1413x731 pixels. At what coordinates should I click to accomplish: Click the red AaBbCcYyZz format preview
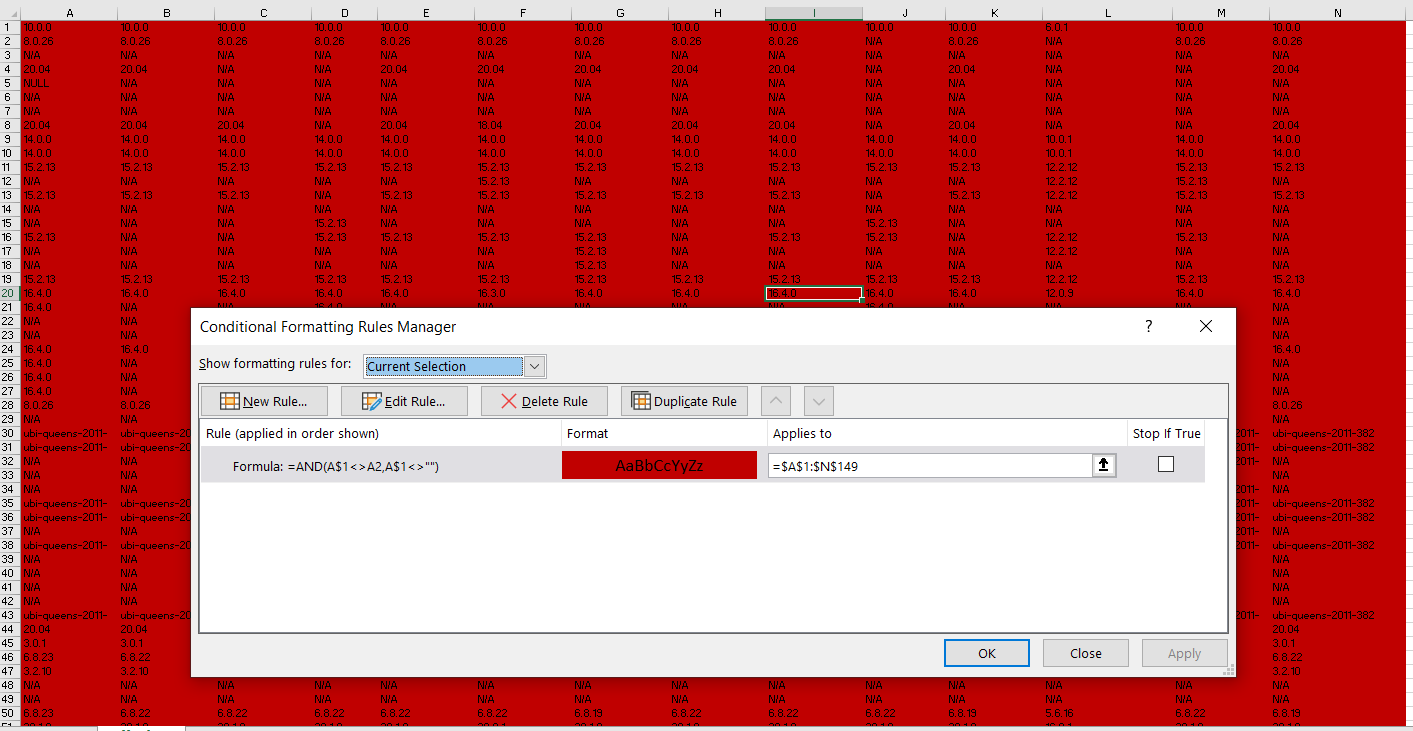(x=659, y=465)
